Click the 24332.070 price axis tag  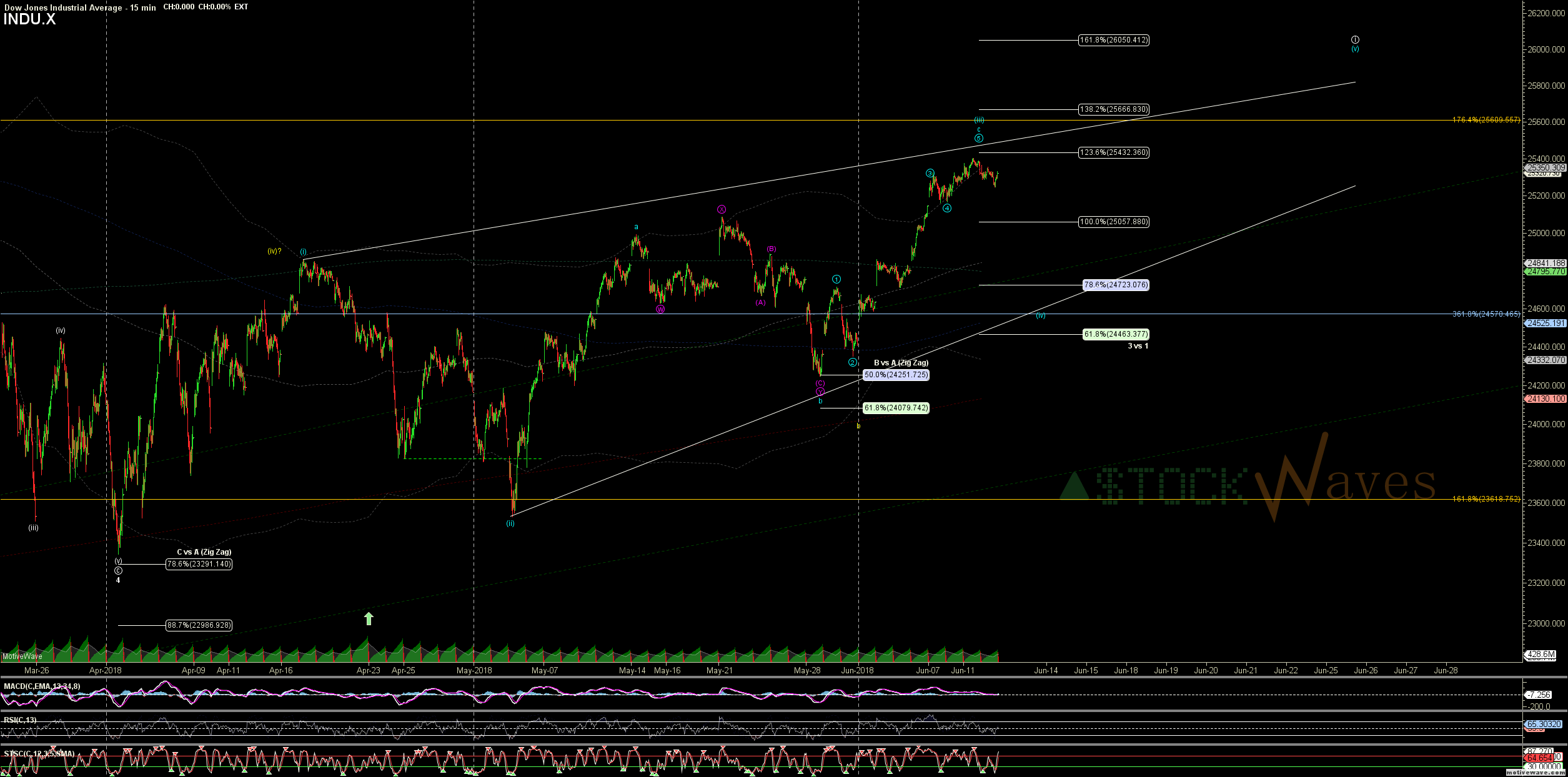point(1545,360)
